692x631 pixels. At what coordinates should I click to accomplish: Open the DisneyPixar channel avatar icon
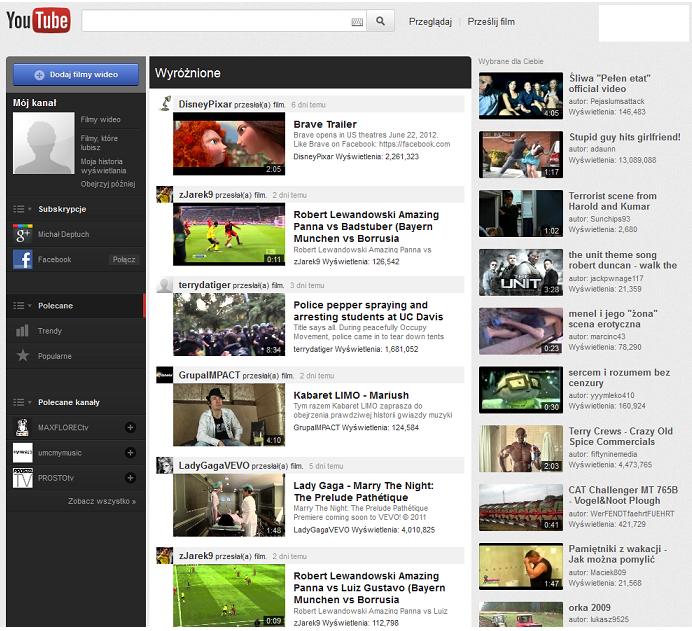(165, 103)
